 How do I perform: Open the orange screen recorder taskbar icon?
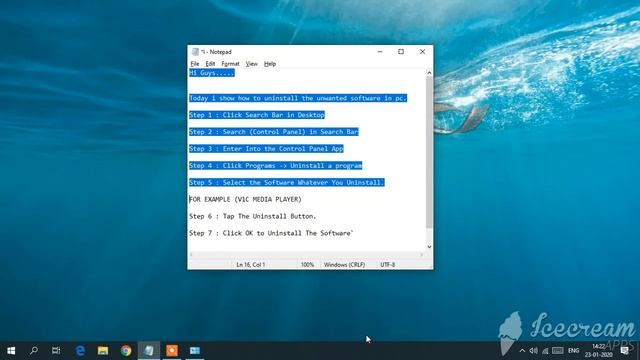click(x=172, y=351)
